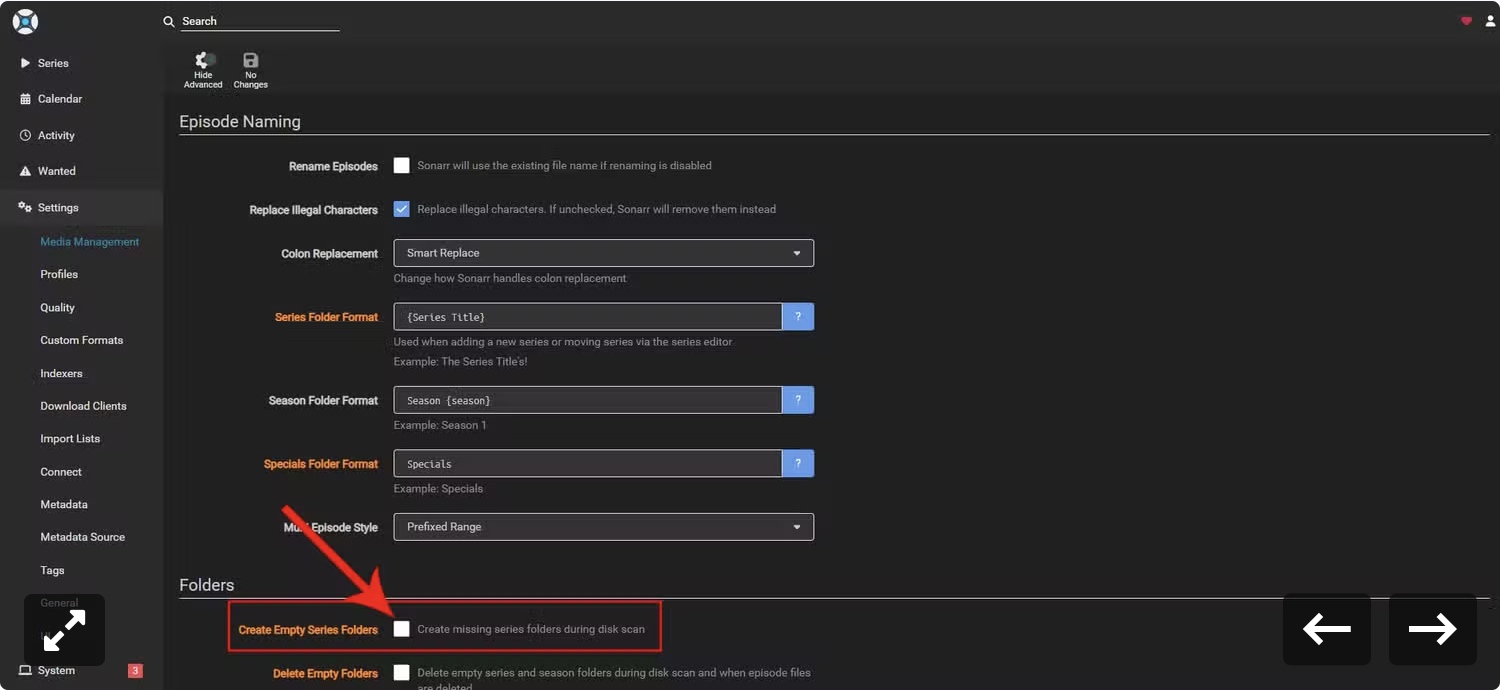Viewport: 1500px width, 690px height.
Task: Click help button for Specials Folder Format
Action: 798,464
